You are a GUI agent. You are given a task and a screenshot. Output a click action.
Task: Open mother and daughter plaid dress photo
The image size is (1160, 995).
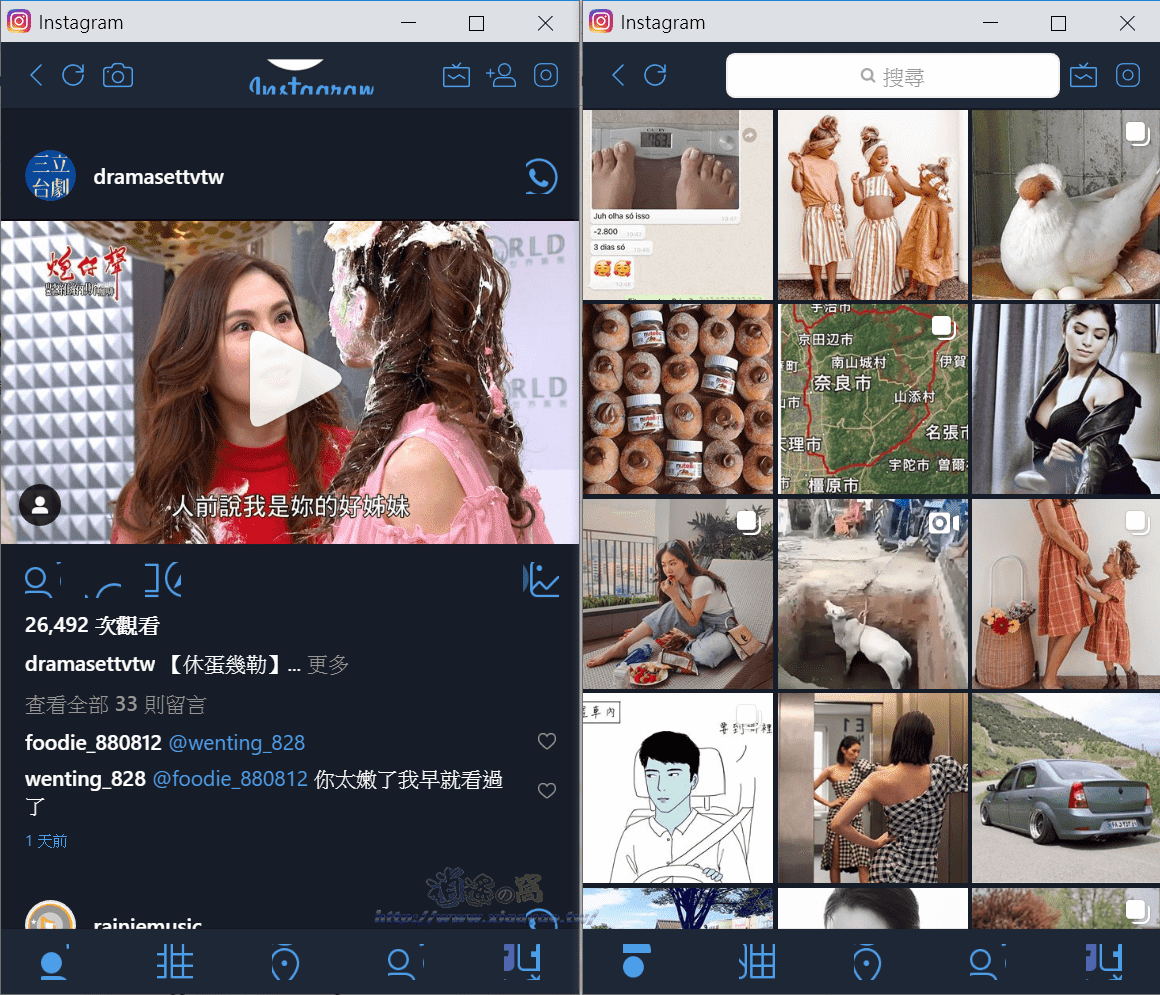coord(1066,594)
